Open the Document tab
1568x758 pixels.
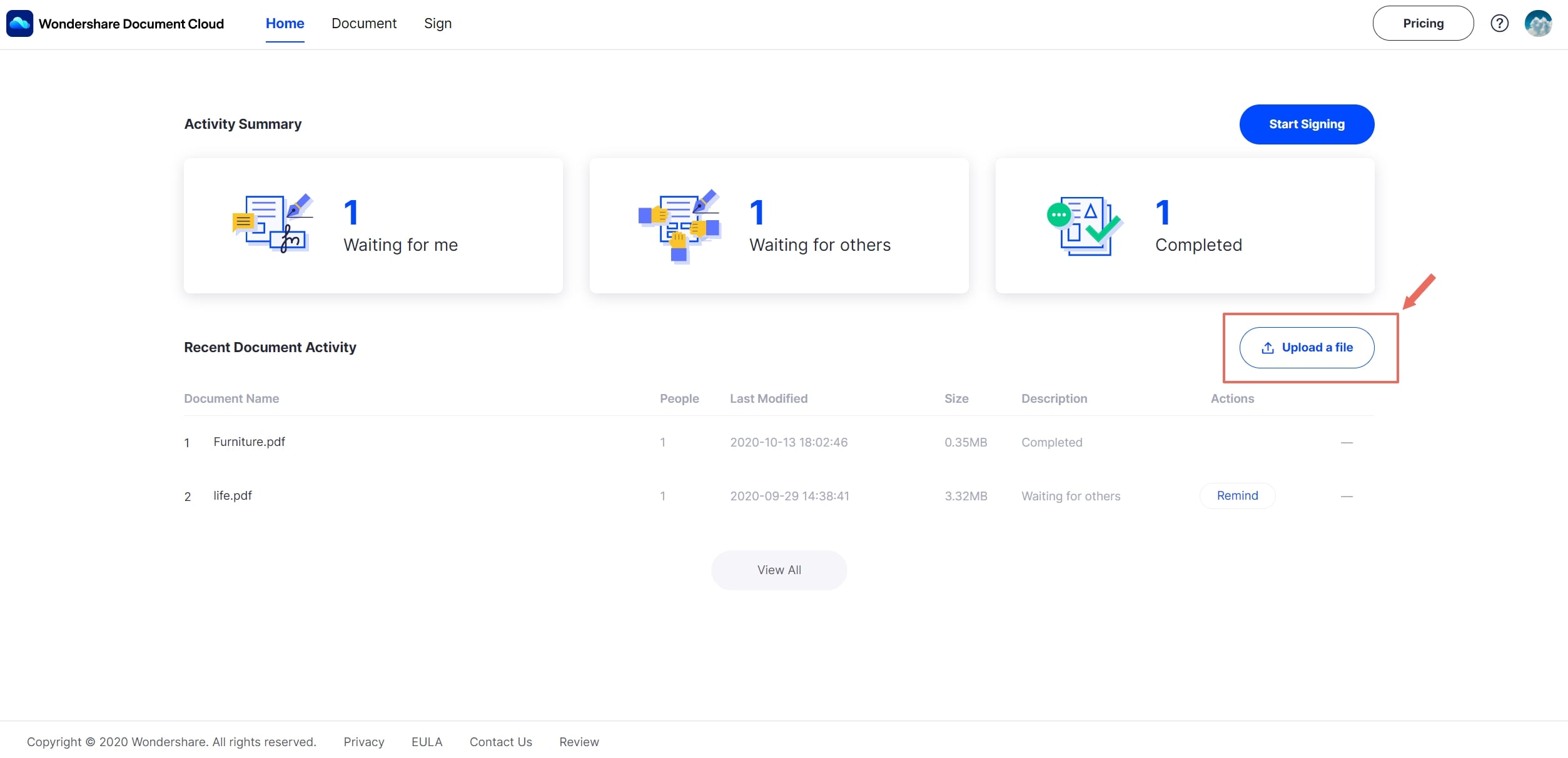click(364, 24)
